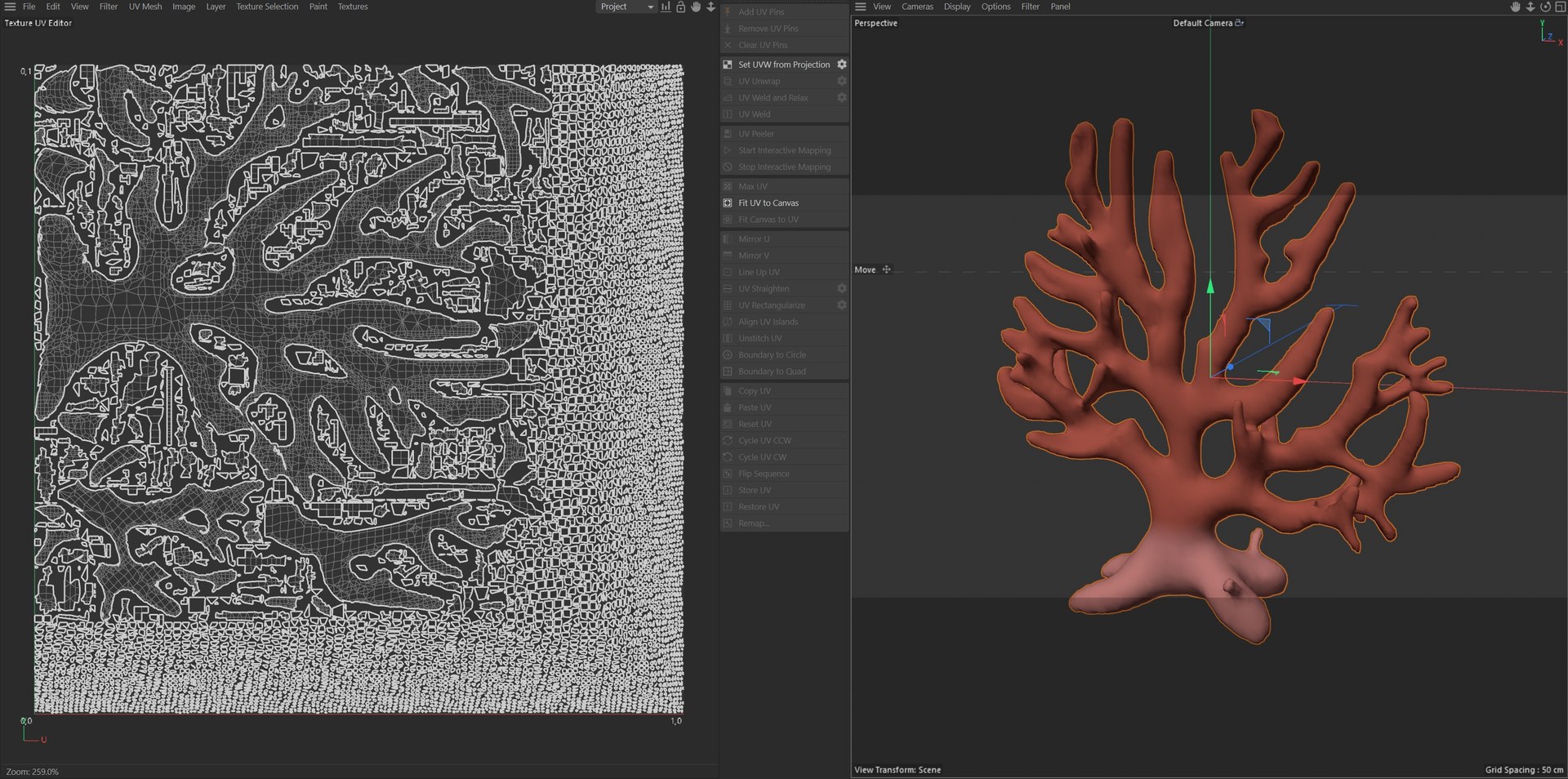Click the viewport orbit rotate icon
This screenshot has width=1568, height=779.
(1545, 7)
